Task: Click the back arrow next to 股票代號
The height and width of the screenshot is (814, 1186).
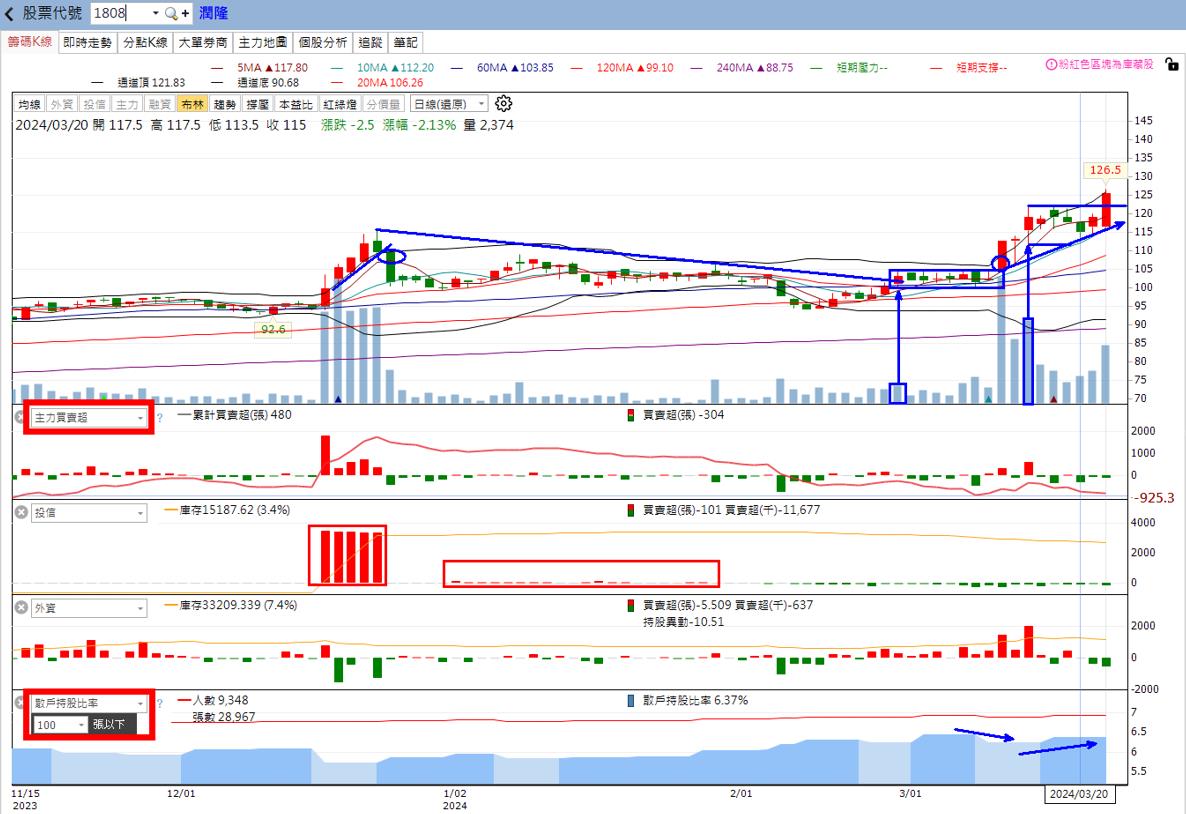Action: pos(10,14)
